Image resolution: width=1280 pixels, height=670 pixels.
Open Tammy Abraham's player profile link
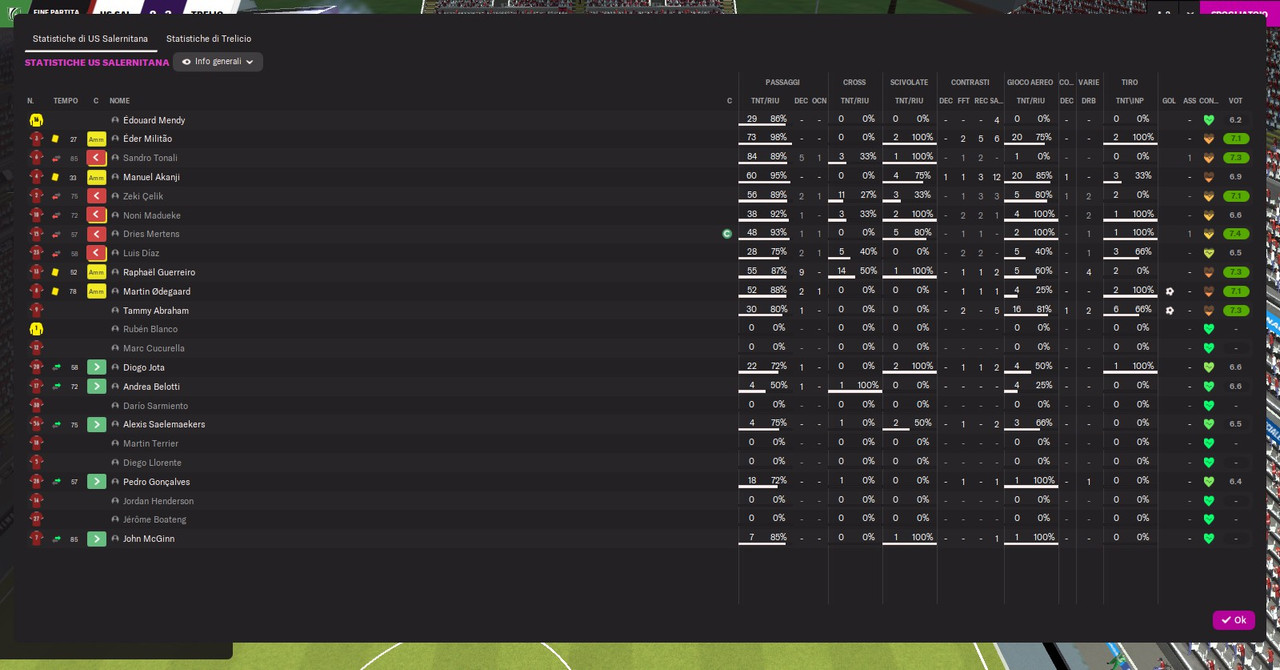click(x=156, y=310)
